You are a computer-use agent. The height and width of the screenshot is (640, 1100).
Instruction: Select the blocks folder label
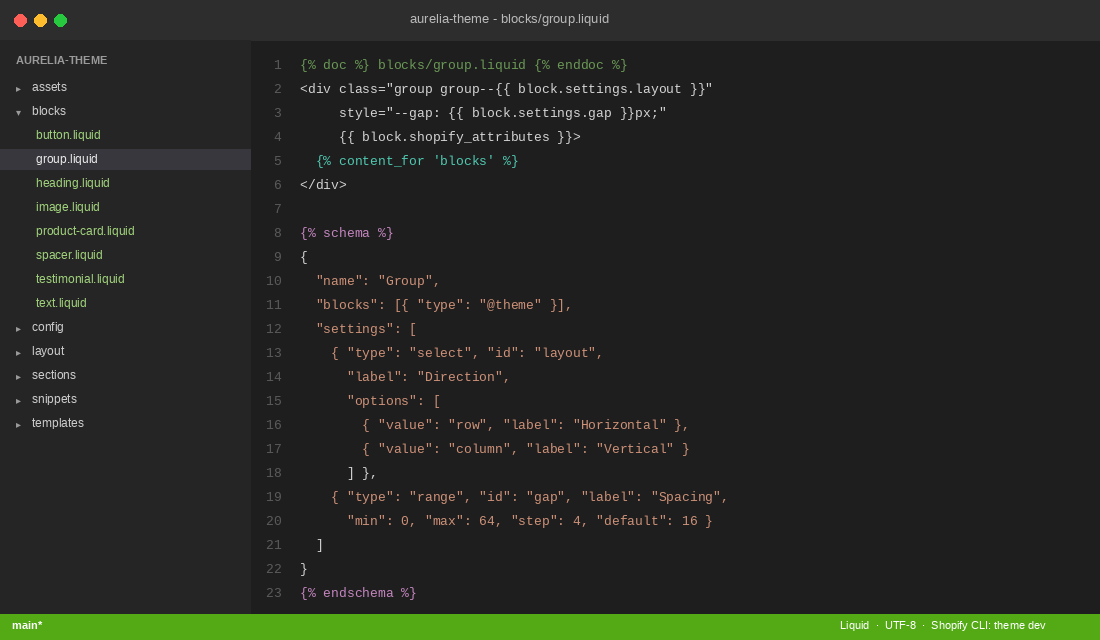click(48, 111)
